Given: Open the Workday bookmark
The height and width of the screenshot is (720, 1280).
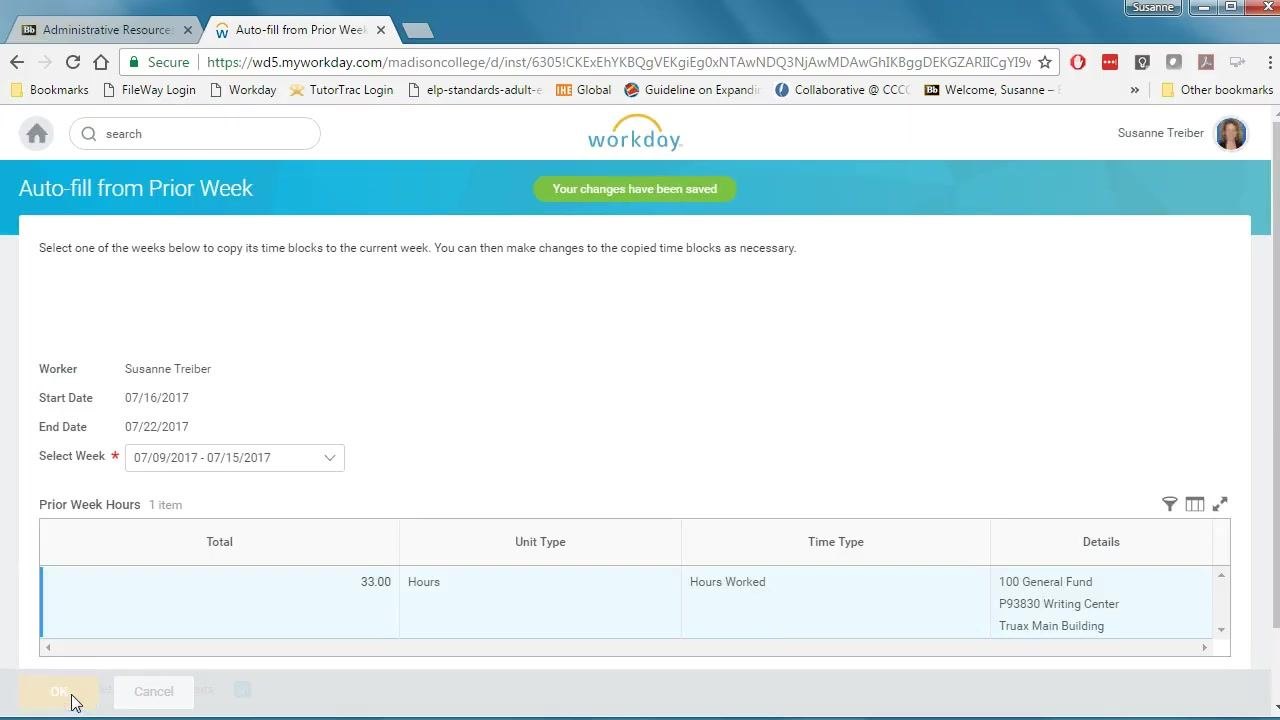Looking at the screenshot, I should [243, 90].
